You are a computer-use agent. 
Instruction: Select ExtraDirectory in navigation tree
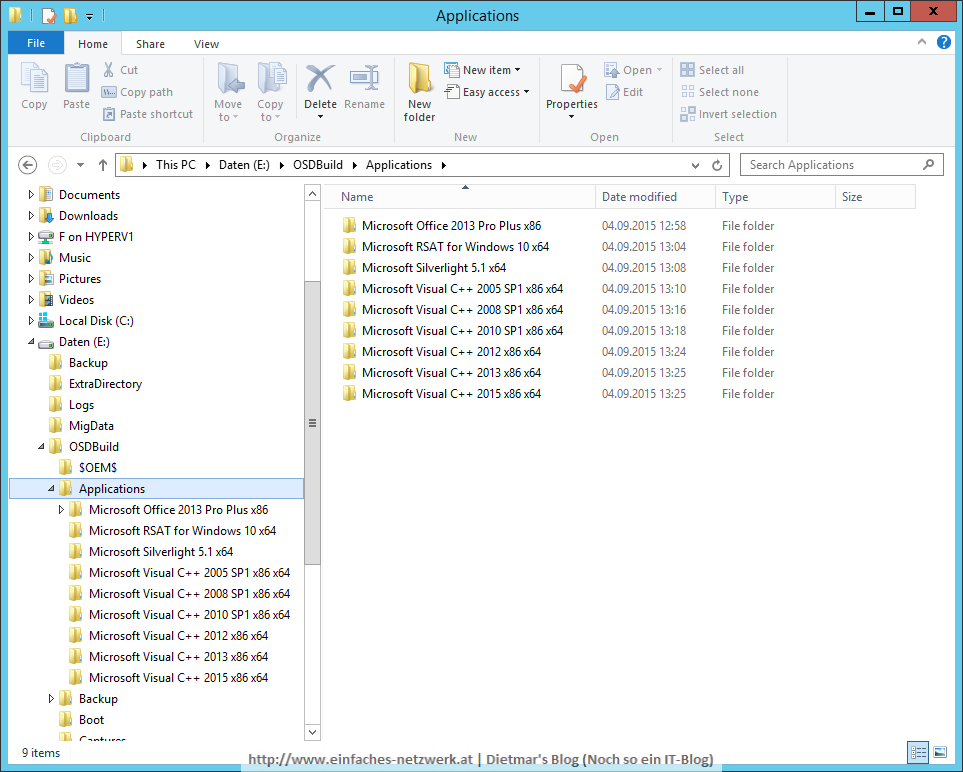105,384
